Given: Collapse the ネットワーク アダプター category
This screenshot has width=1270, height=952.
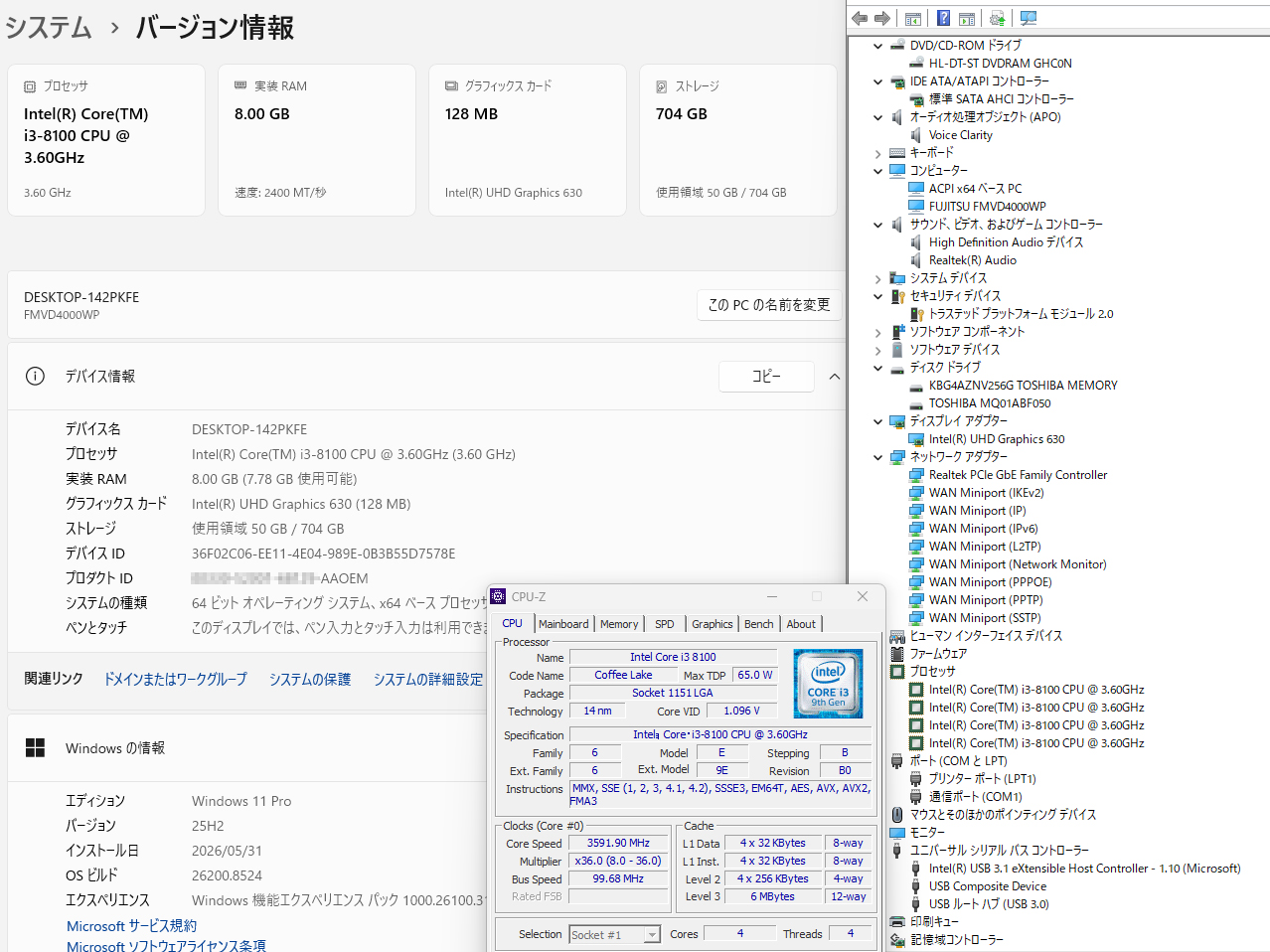Looking at the screenshot, I should 877,457.
